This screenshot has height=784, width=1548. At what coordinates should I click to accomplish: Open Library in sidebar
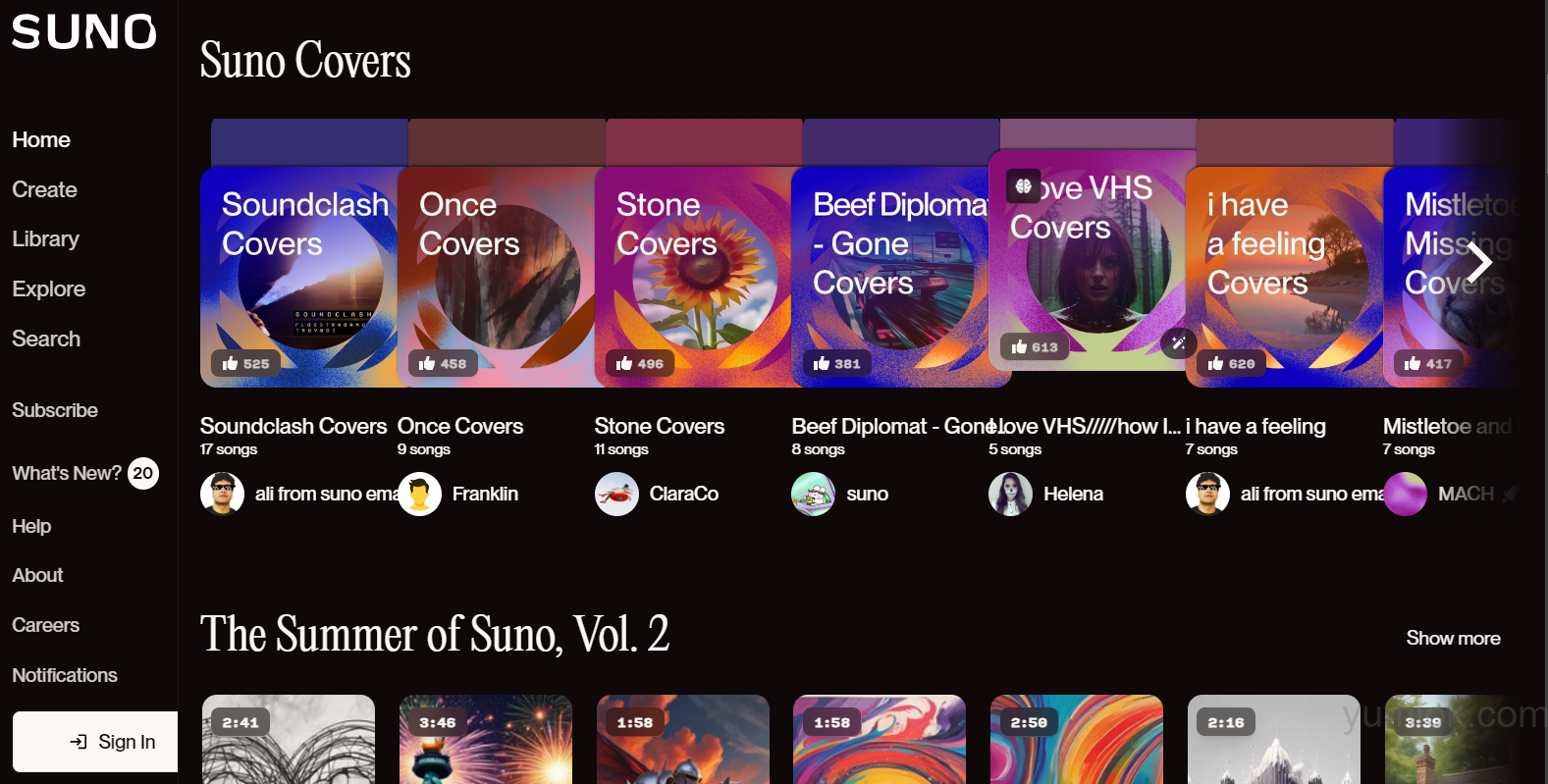(45, 238)
